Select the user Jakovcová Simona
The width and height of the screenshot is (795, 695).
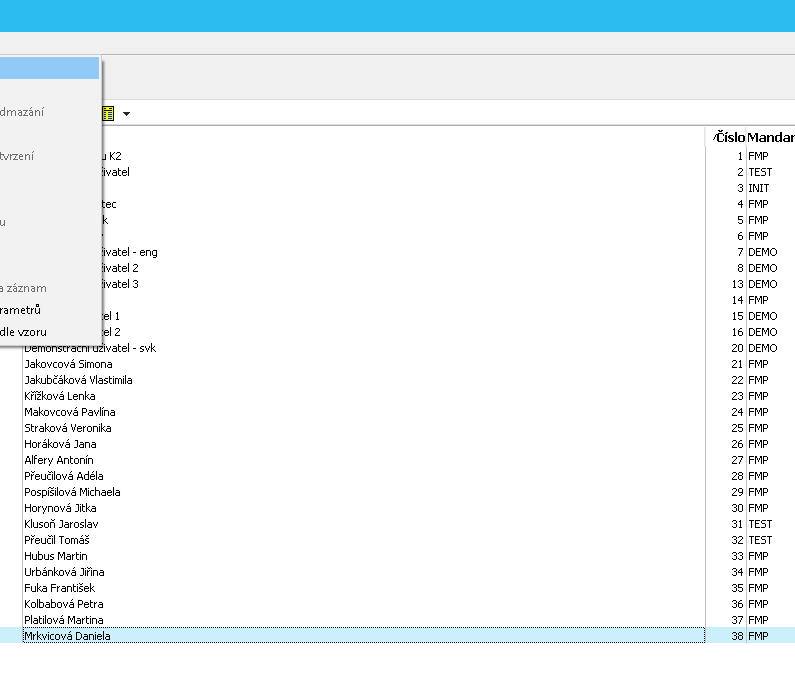(x=68, y=364)
